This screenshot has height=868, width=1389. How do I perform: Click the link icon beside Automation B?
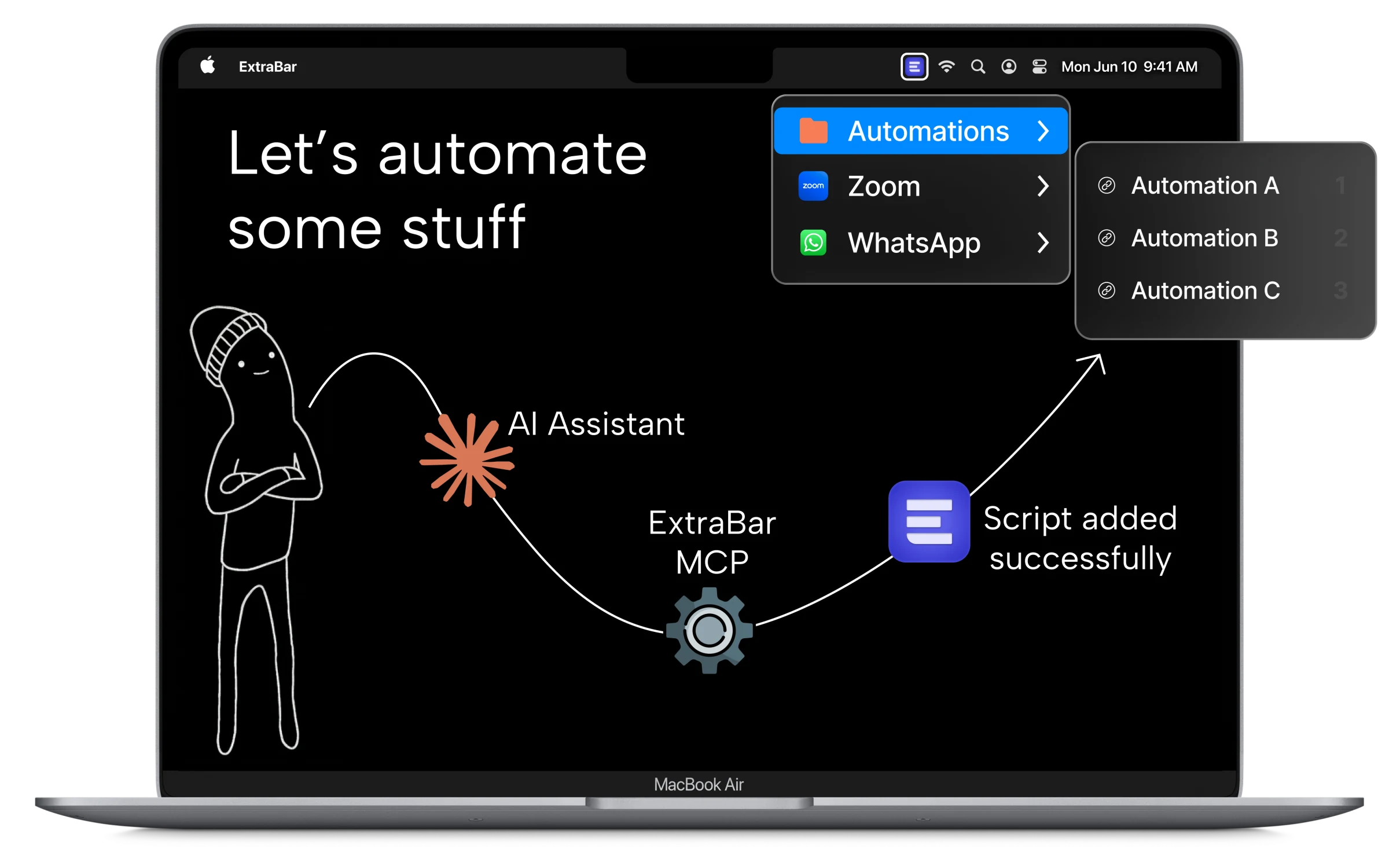(x=1107, y=238)
